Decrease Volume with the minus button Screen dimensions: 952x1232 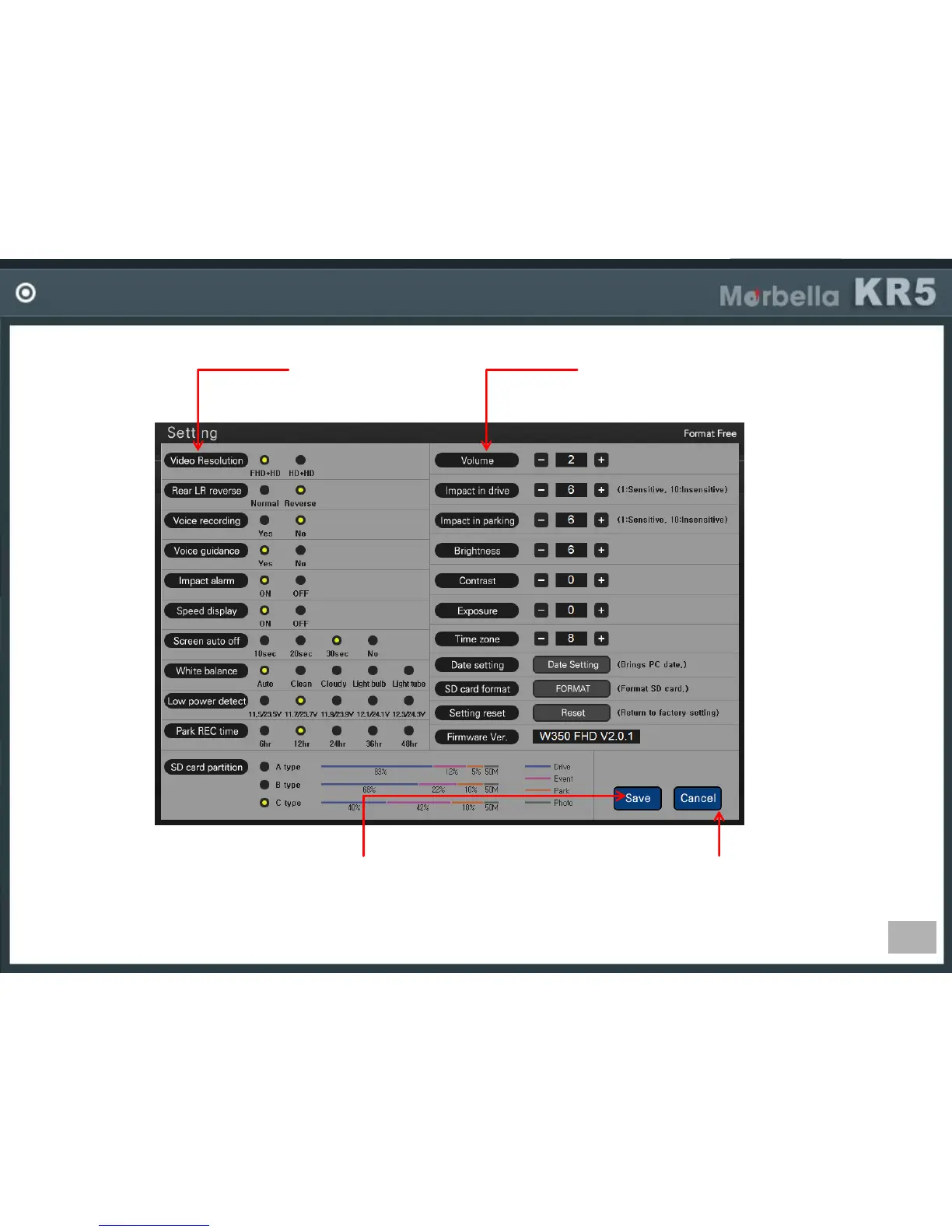coord(541,460)
